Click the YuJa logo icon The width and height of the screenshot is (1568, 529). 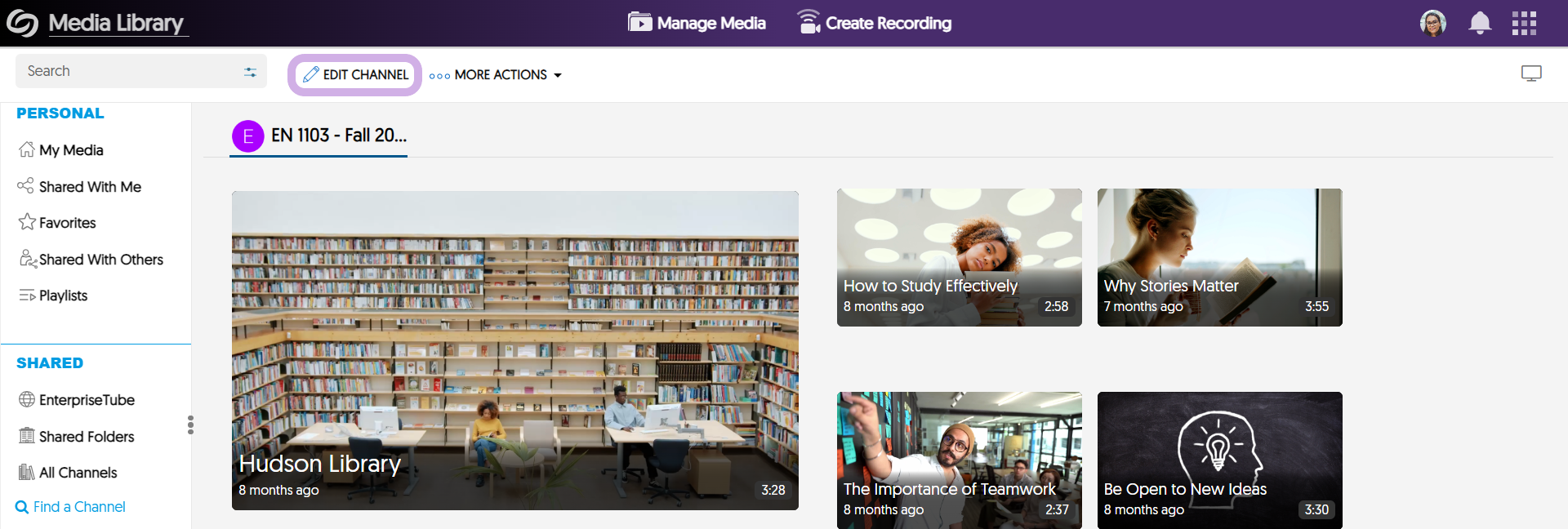[x=22, y=23]
